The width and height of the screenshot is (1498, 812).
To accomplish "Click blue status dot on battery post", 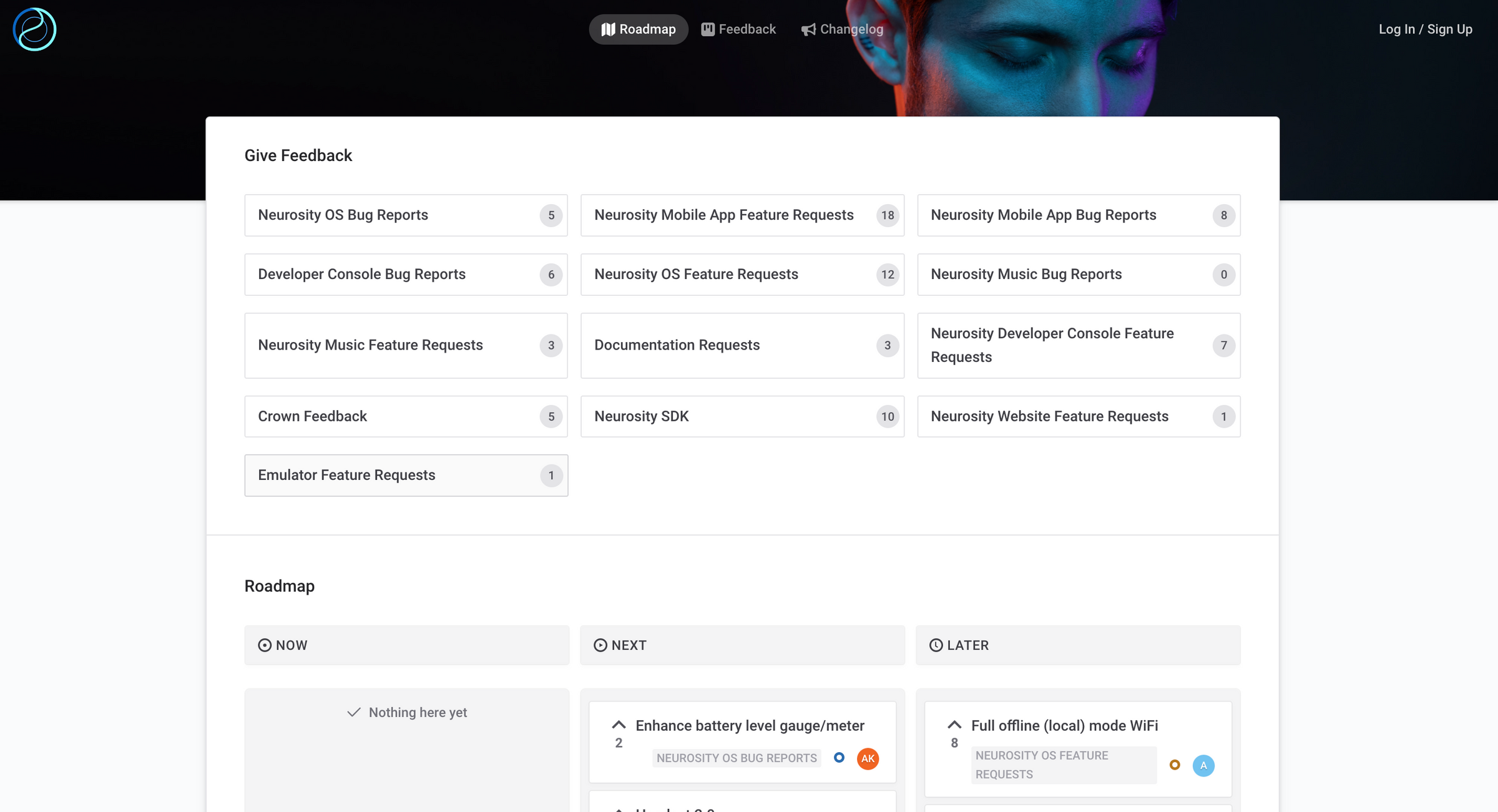I will (x=839, y=758).
